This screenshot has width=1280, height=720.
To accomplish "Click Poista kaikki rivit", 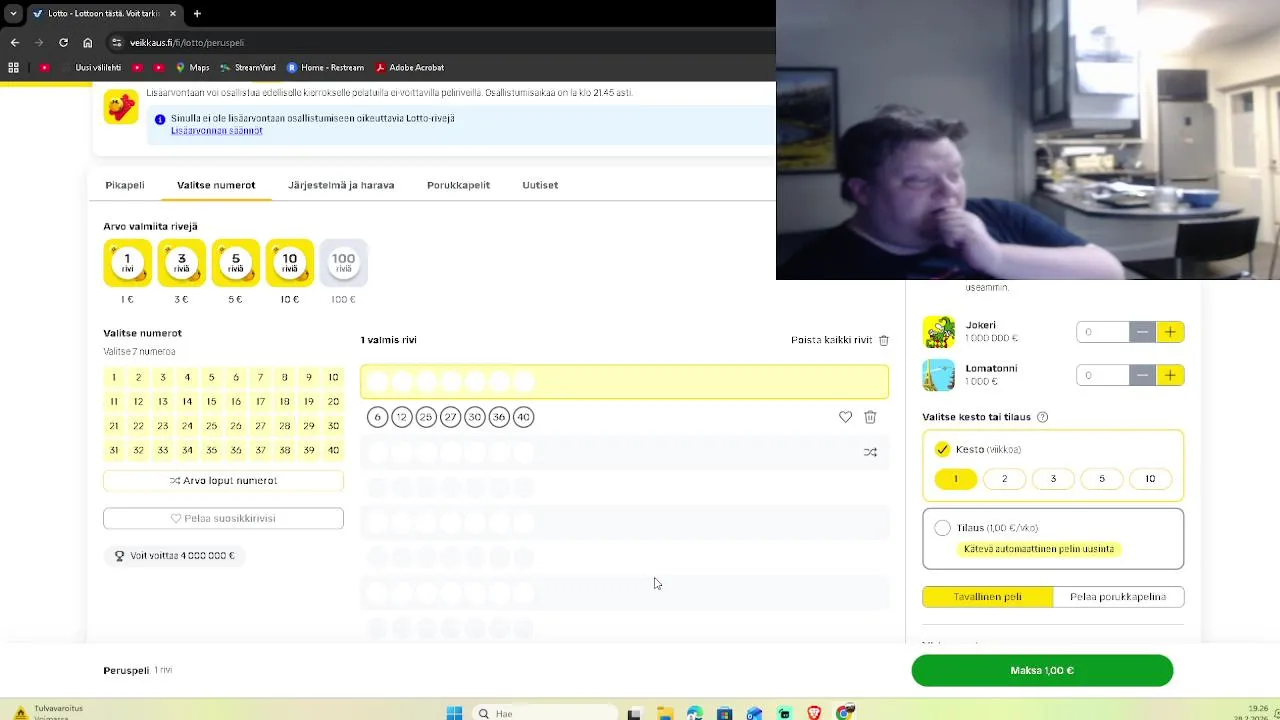I will [x=831, y=340].
